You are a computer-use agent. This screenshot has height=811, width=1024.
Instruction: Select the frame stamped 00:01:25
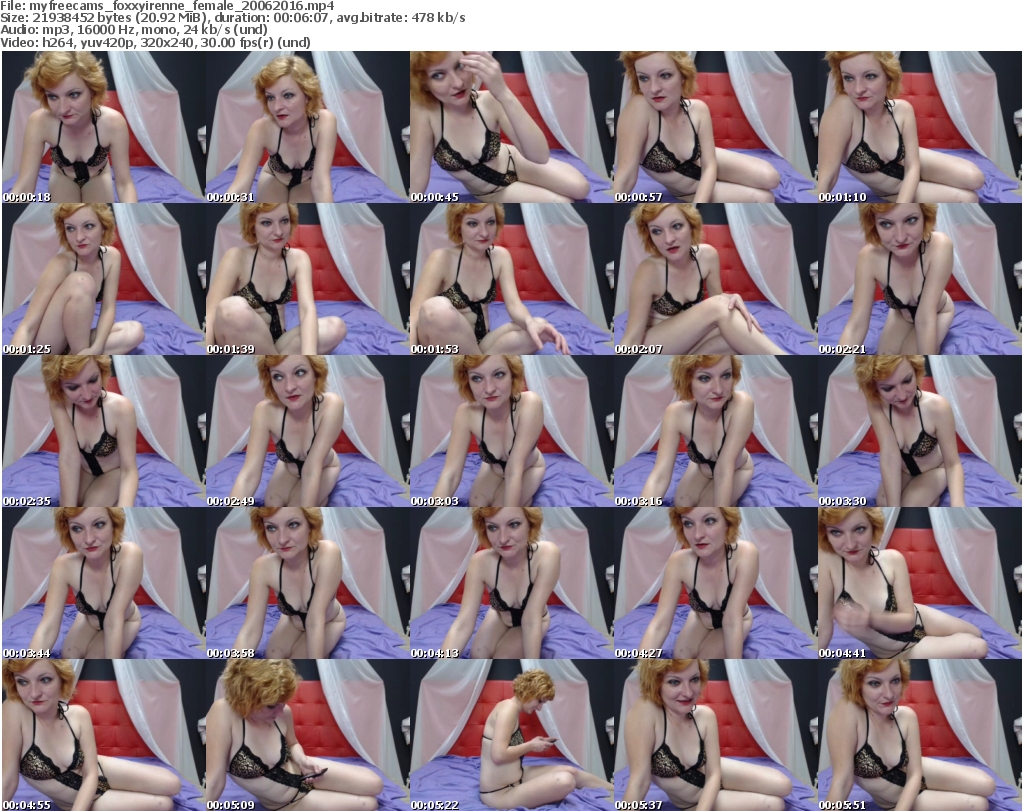click(103, 279)
